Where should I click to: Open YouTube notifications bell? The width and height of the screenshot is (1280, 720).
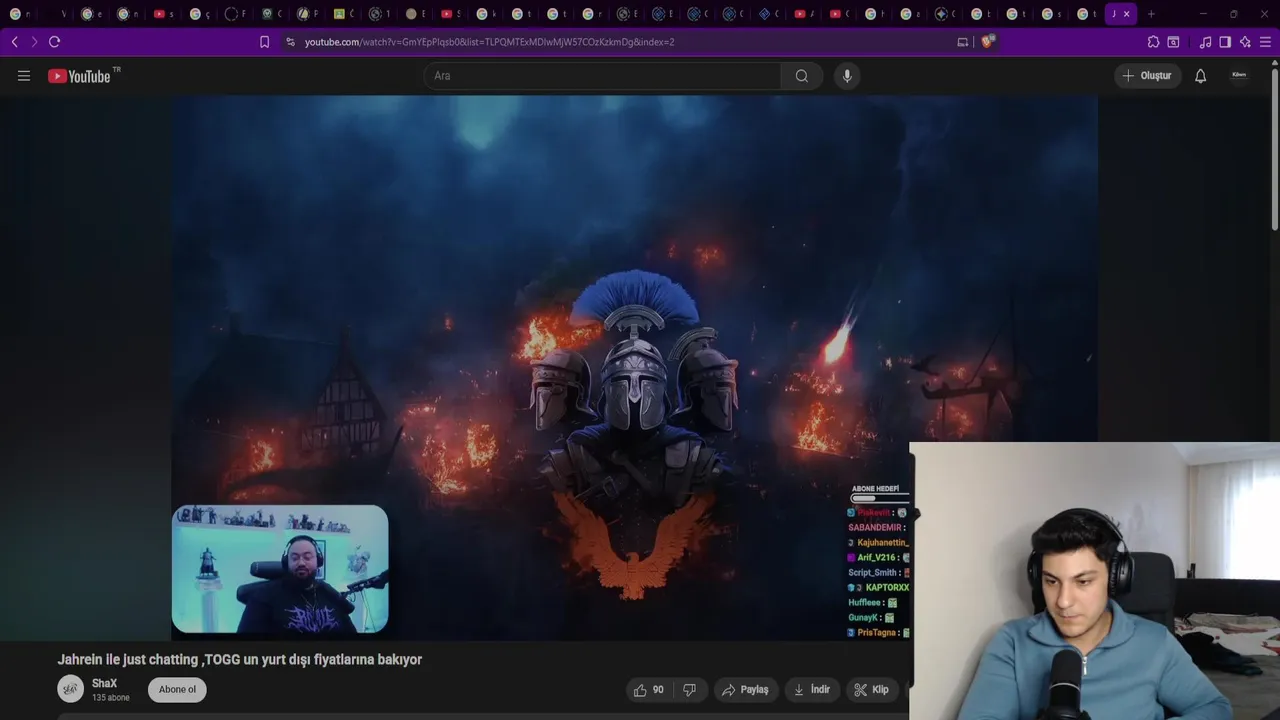pyautogui.click(x=1201, y=76)
